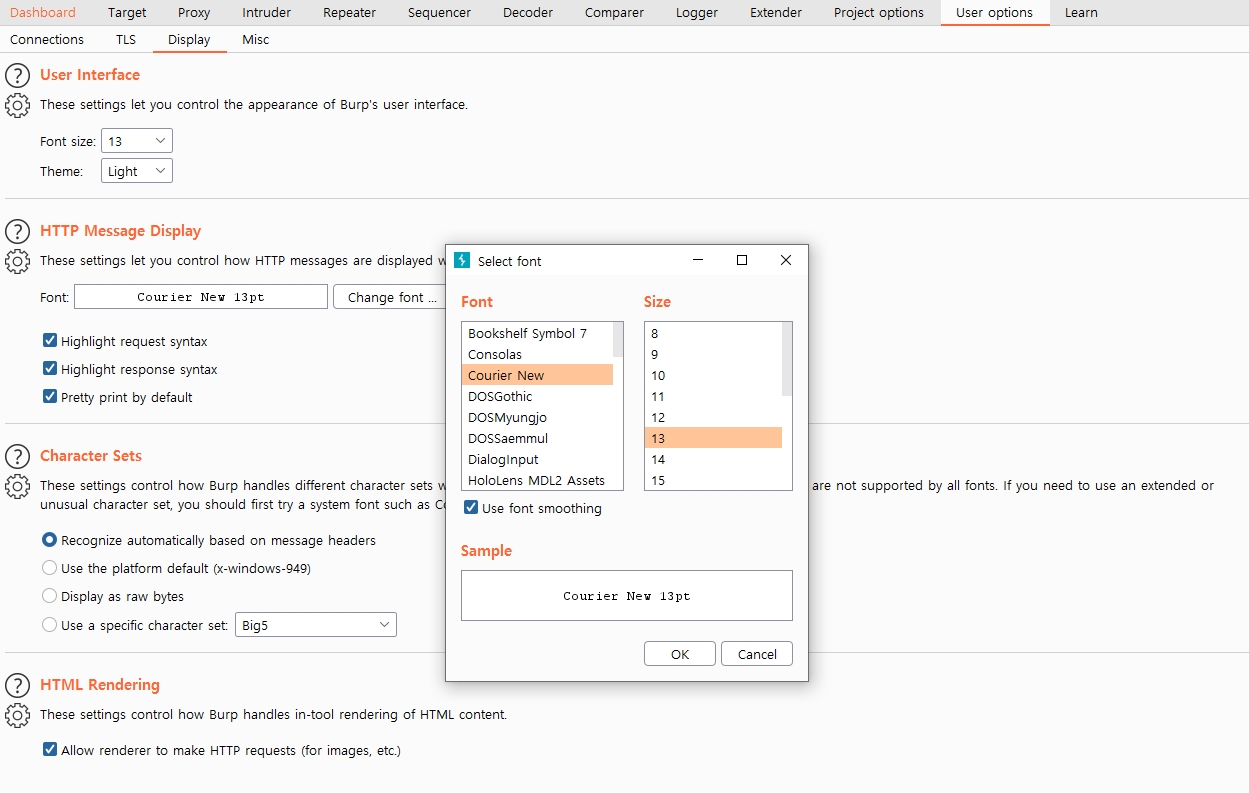Screen dimensions: 1249x793
Task: Select Use a specific character set option
Action: (49, 625)
